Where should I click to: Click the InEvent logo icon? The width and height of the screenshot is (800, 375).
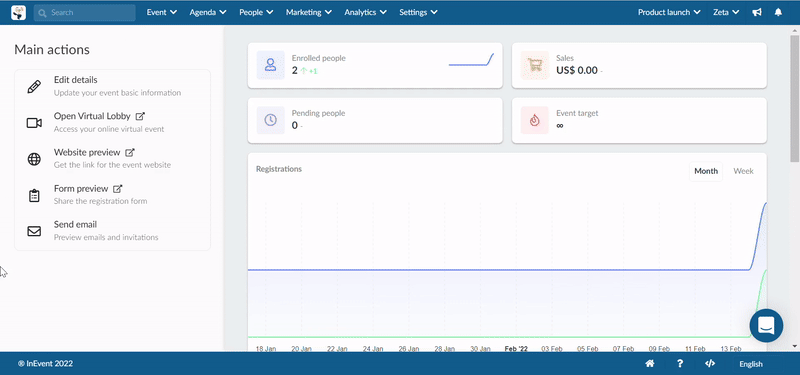18,12
